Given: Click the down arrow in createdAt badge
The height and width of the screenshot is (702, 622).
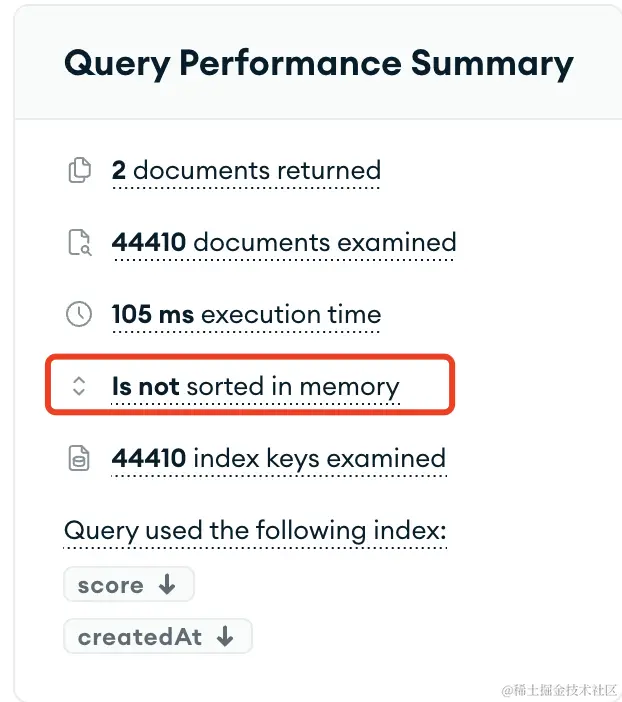Looking at the screenshot, I should pyautogui.click(x=225, y=636).
